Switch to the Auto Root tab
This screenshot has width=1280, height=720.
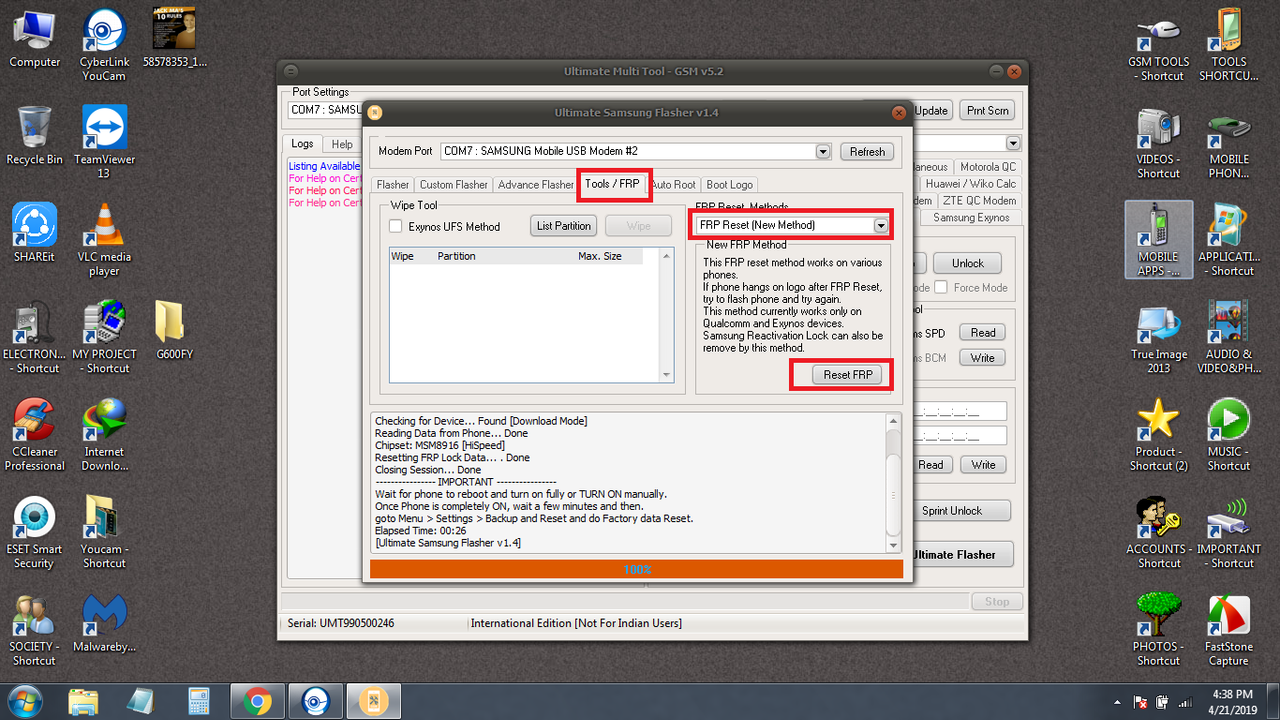pos(673,185)
